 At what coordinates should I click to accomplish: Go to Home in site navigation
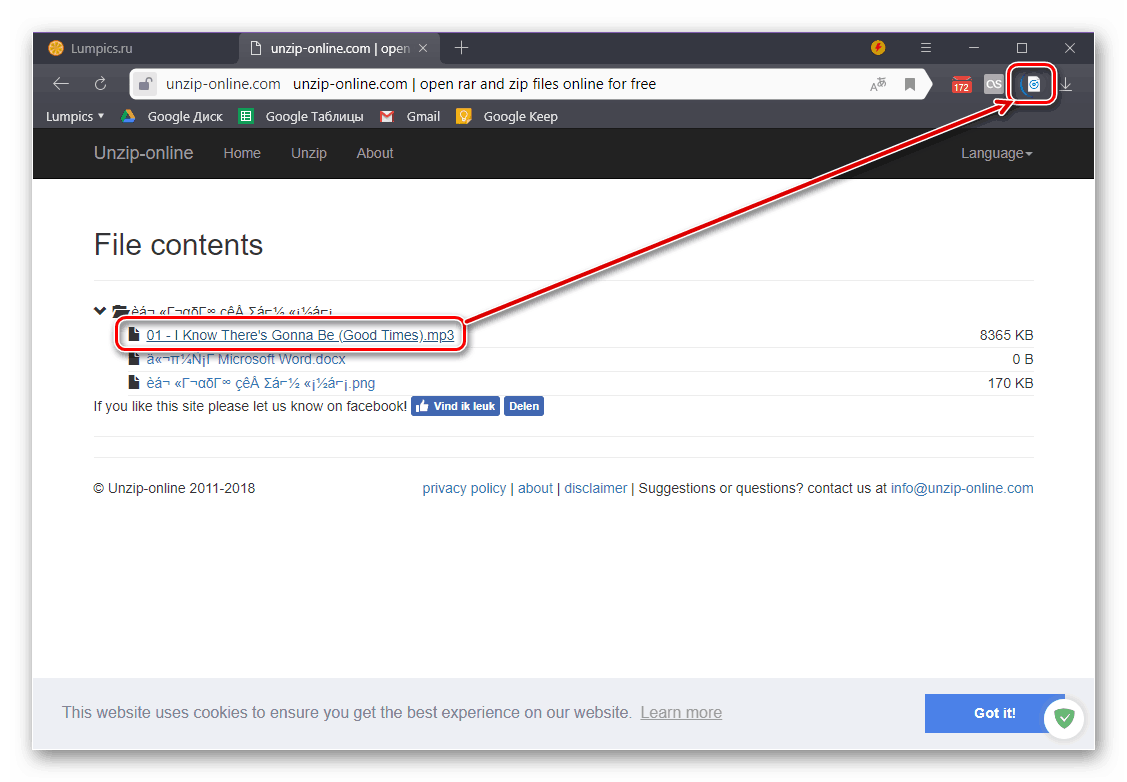[242, 153]
